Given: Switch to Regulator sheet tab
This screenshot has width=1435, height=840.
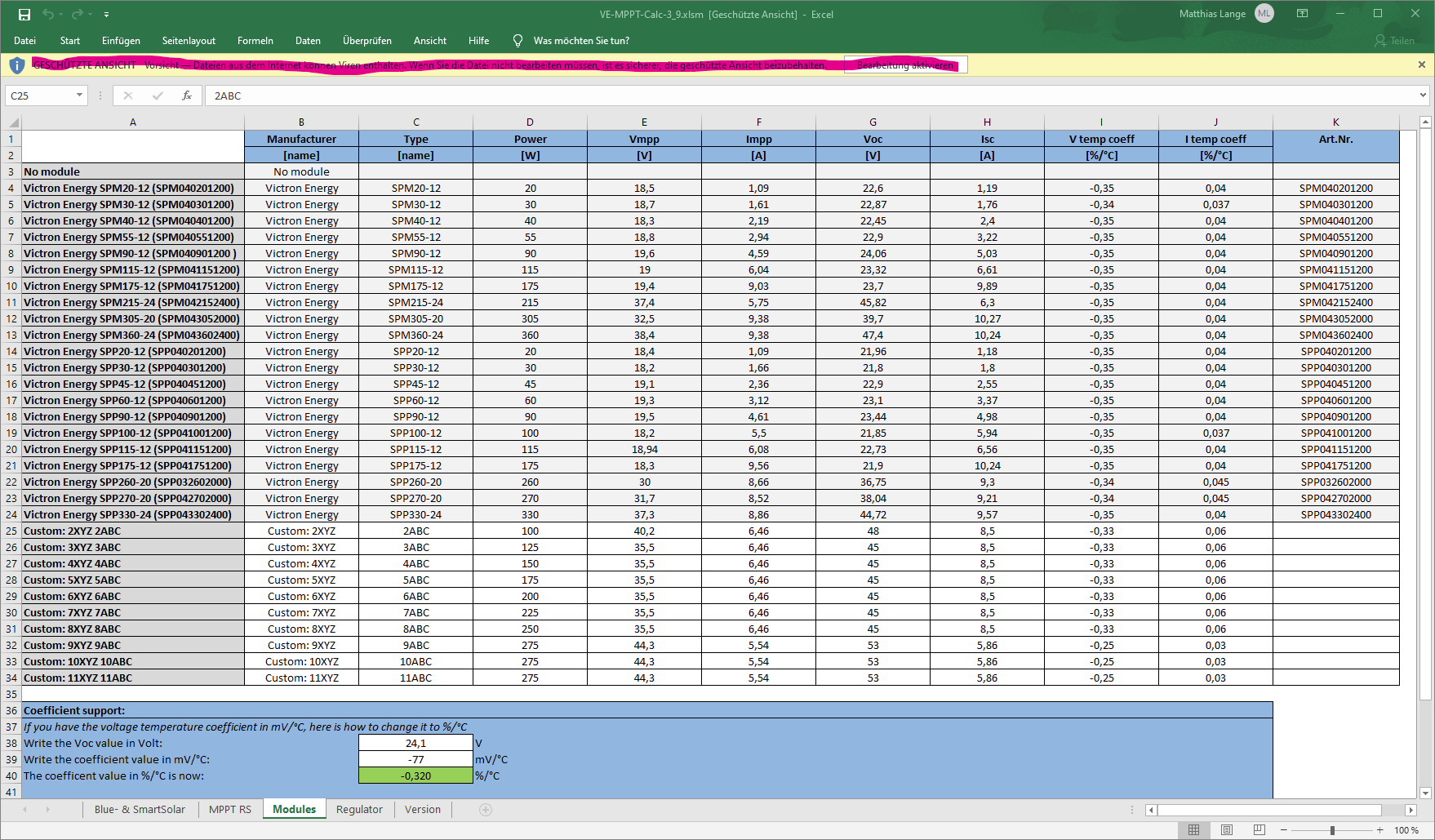Looking at the screenshot, I should (x=359, y=809).
